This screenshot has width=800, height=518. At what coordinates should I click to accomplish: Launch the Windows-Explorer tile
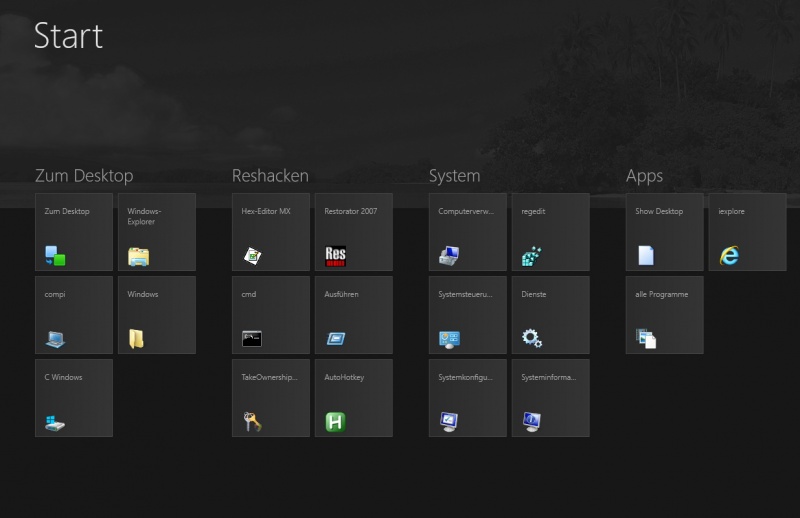(157, 232)
